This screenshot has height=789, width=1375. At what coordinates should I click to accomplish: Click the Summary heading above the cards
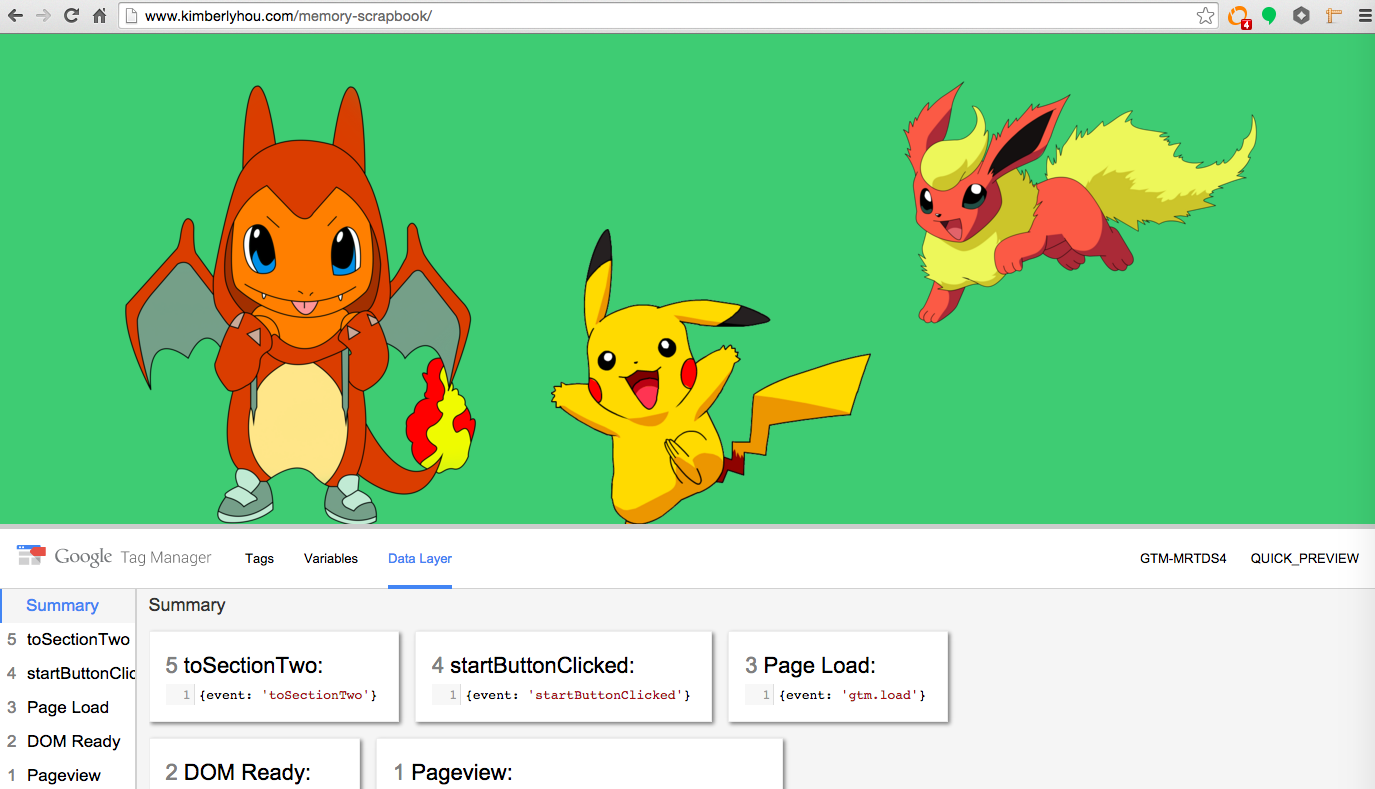pos(187,605)
